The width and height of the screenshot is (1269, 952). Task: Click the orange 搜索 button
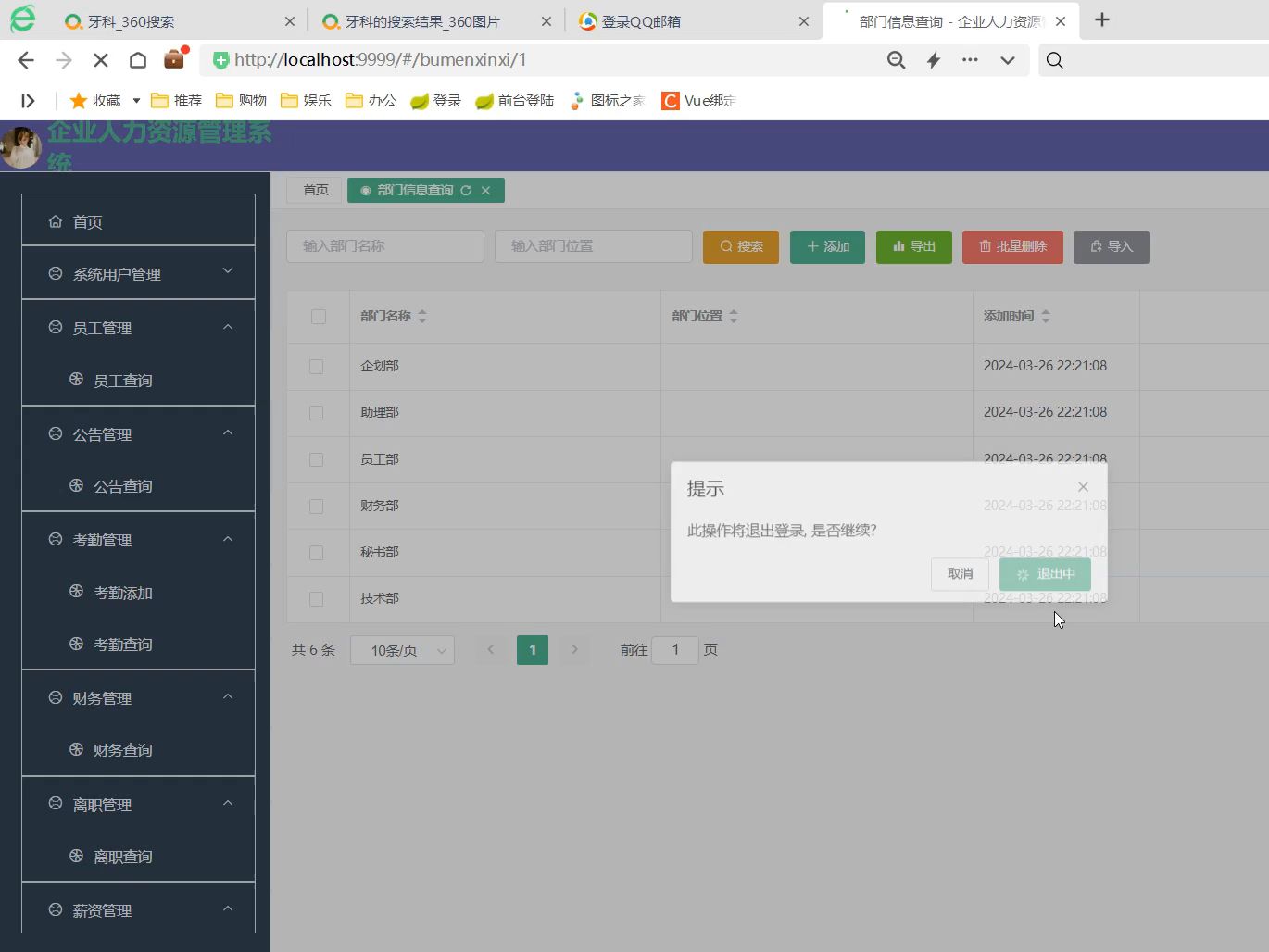pos(741,246)
